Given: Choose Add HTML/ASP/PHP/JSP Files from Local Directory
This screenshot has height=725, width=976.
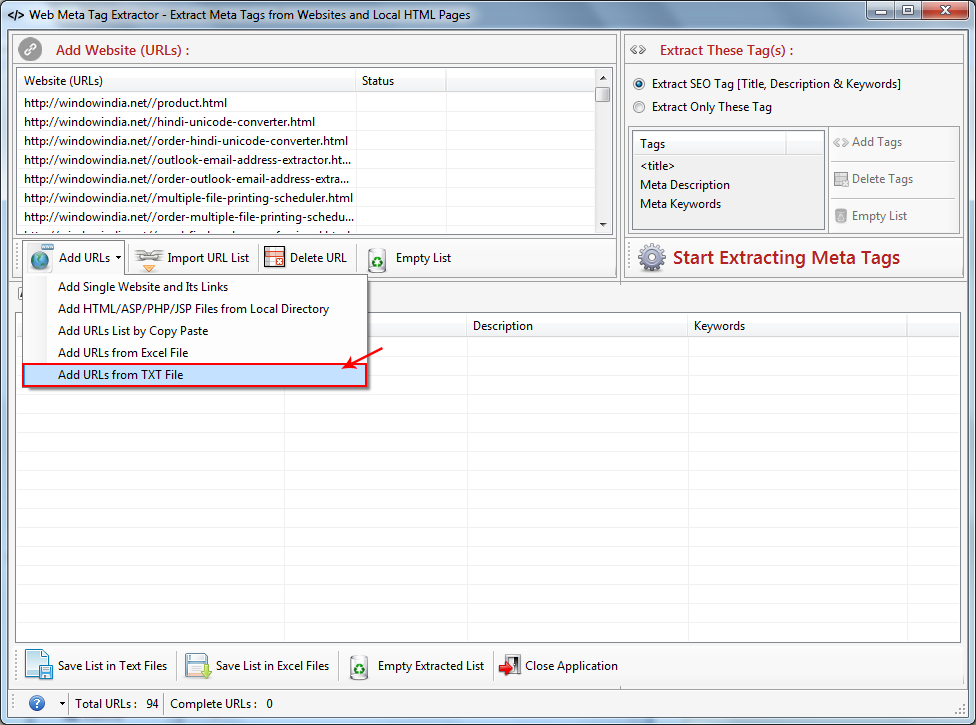Looking at the screenshot, I should 194,309.
